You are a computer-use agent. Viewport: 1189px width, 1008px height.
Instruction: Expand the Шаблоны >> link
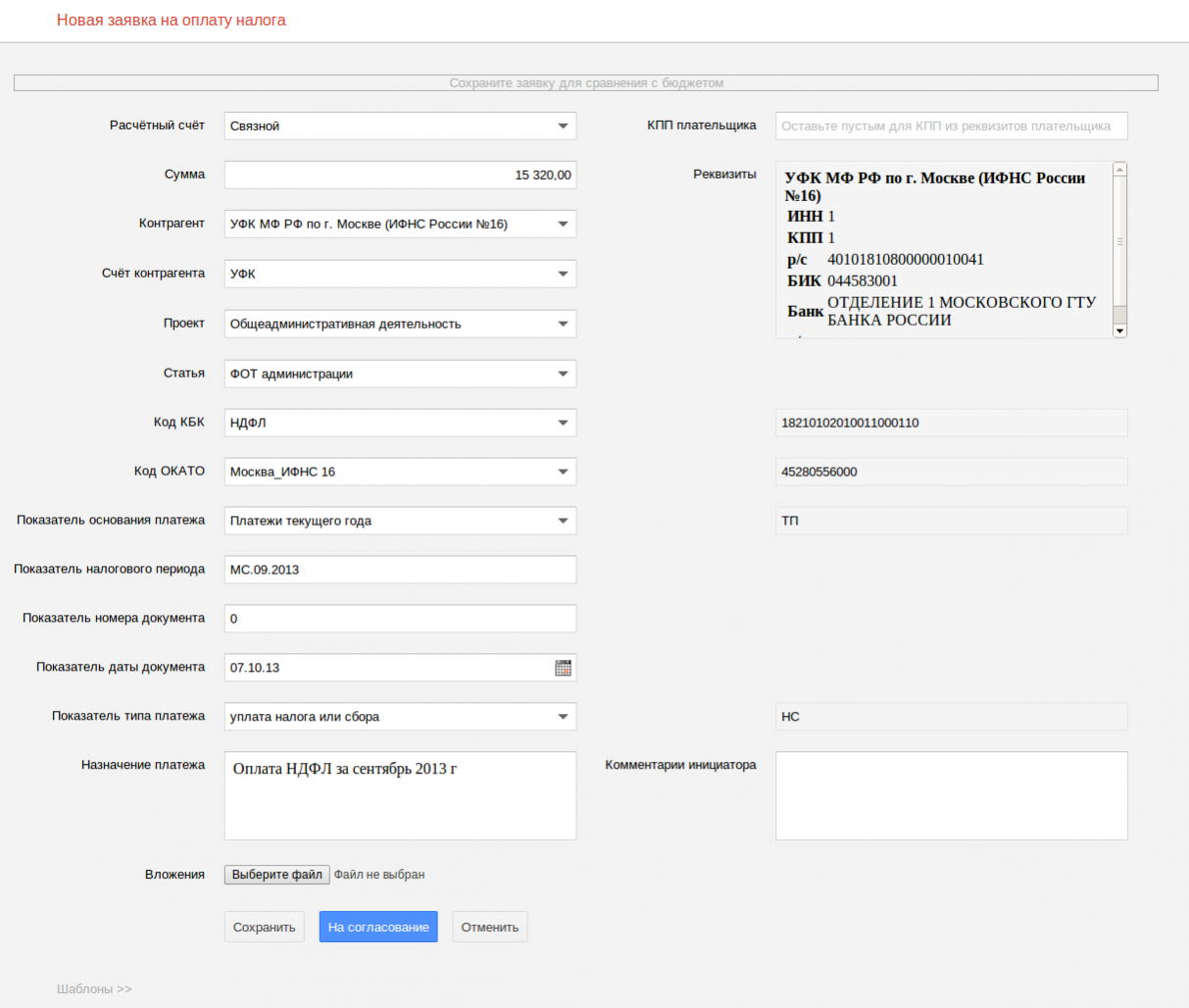[x=94, y=989]
